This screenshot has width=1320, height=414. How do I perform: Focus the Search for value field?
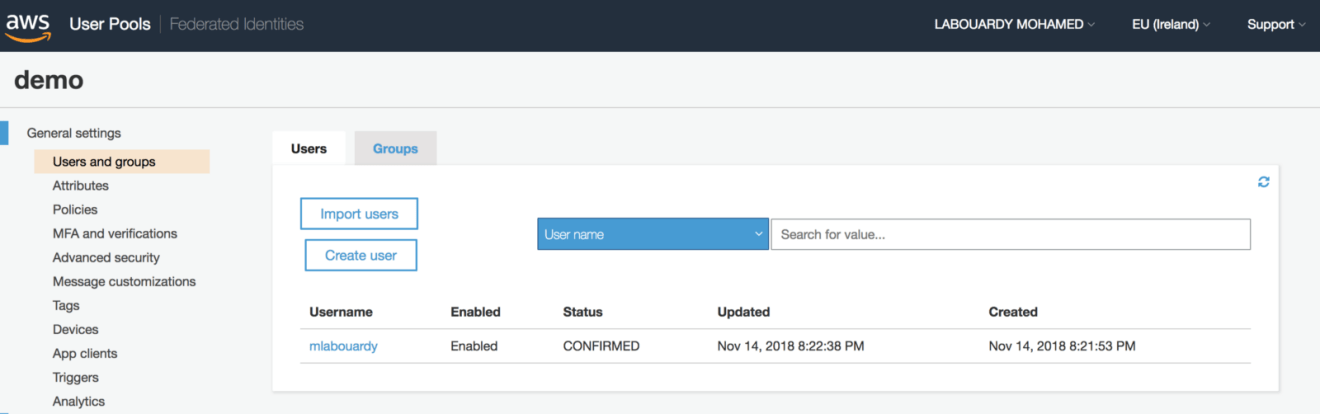(1010, 234)
